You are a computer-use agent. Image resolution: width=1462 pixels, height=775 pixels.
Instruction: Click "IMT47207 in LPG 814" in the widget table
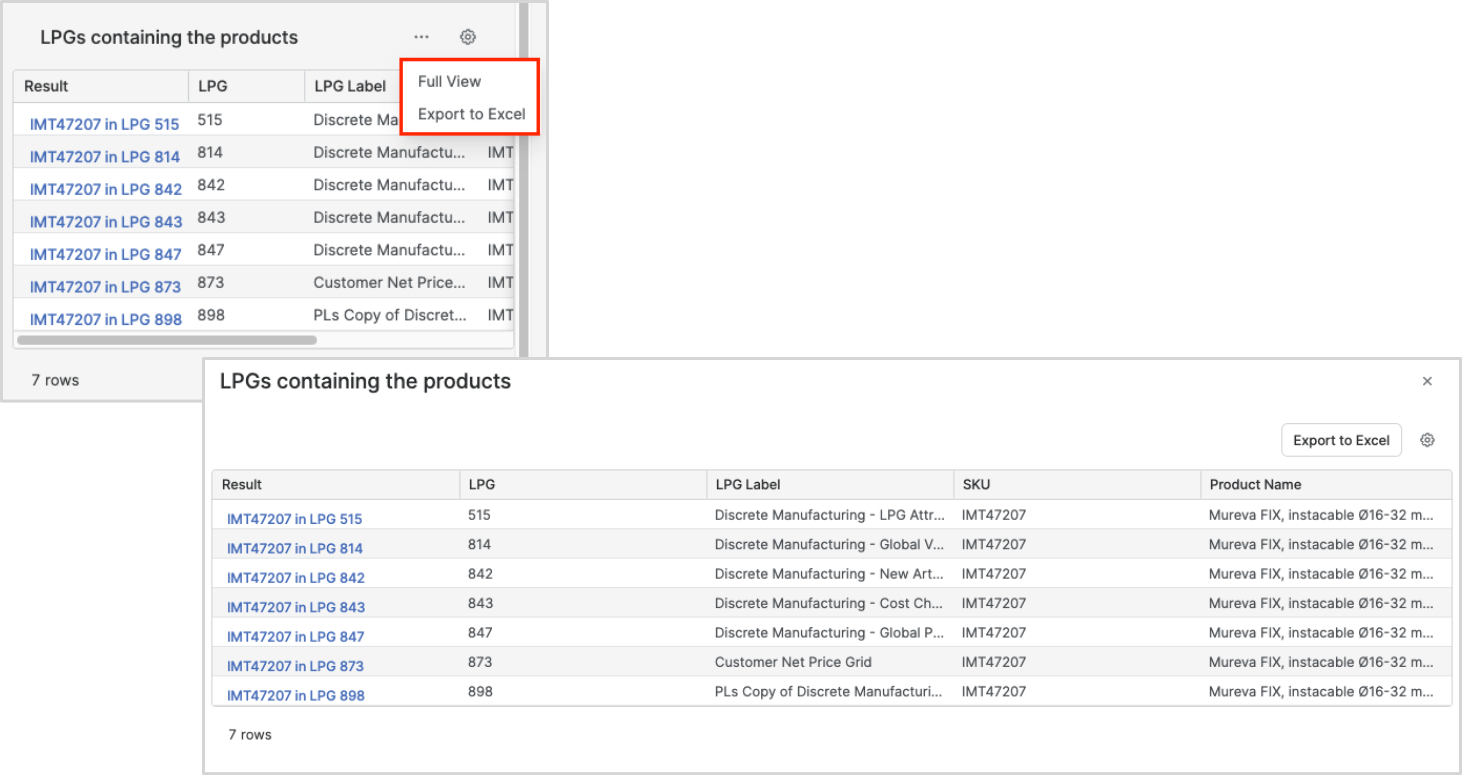coord(103,156)
